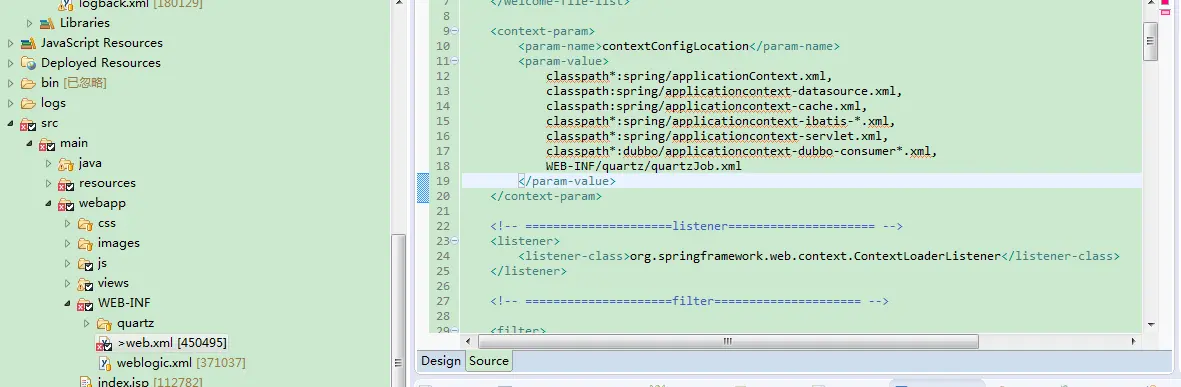This screenshot has height=387, width=1181.
Task: Click the editor vertical scrollbar thumb
Action: [1150, 41]
